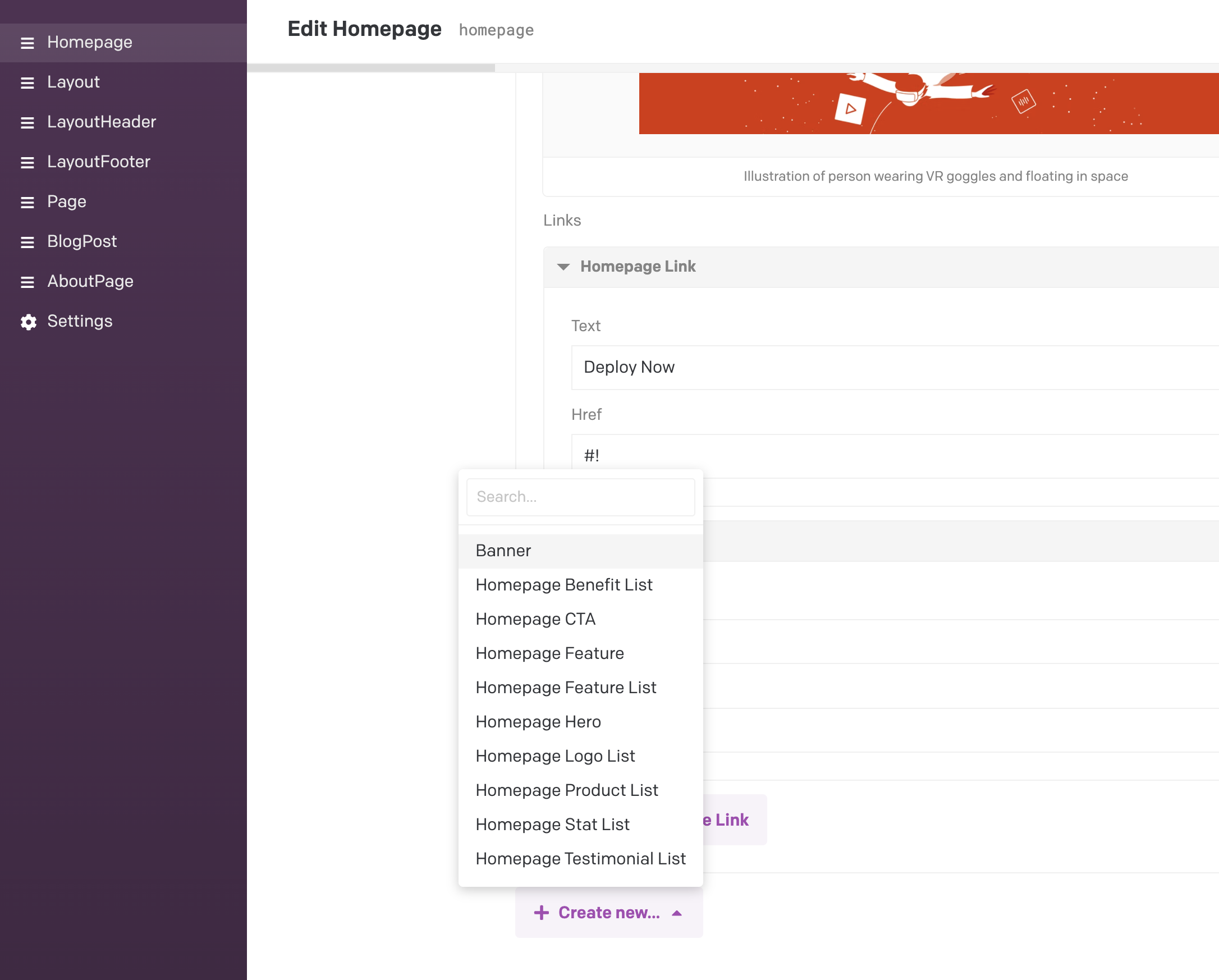The width and height of the screenshot is (1219, 980).
Task: Open the Page collection in sidebar
Action: [x=67, y=202]
